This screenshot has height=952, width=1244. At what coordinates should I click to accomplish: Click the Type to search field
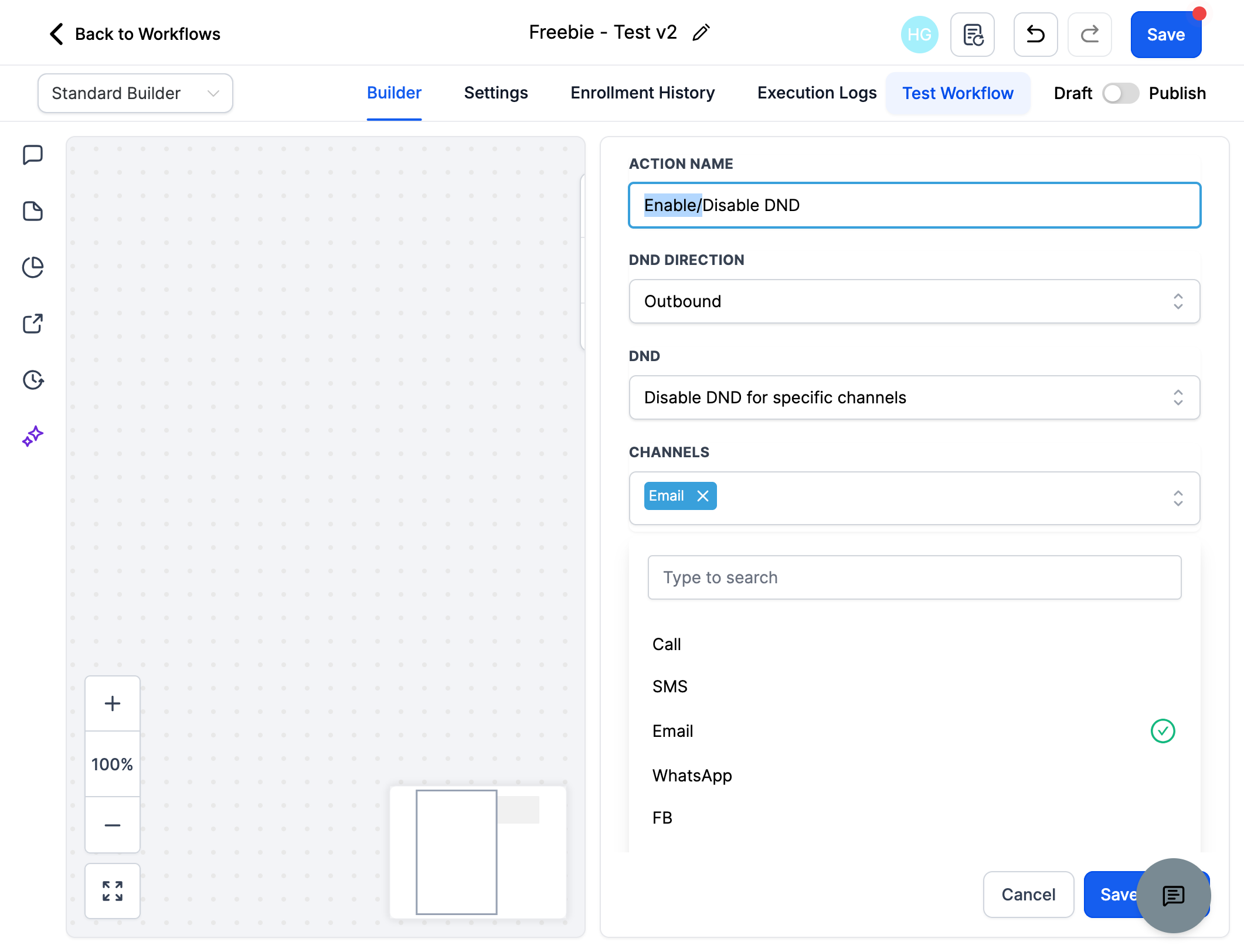(915, 577)
